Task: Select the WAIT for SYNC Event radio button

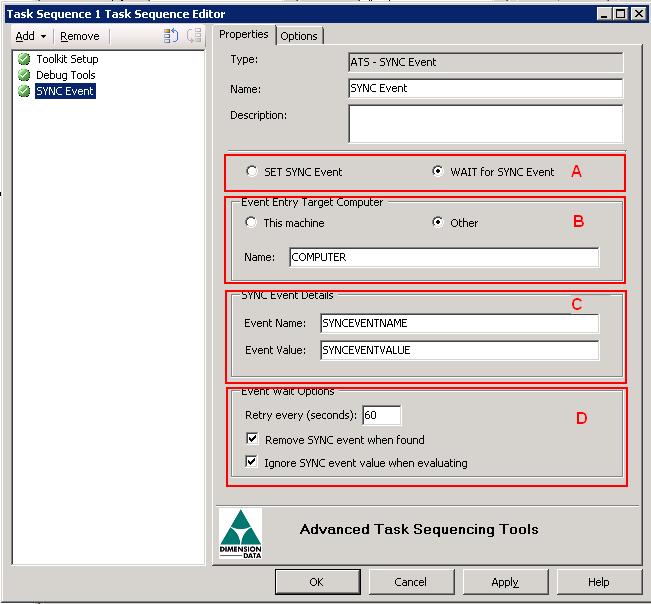Action: 438,171
